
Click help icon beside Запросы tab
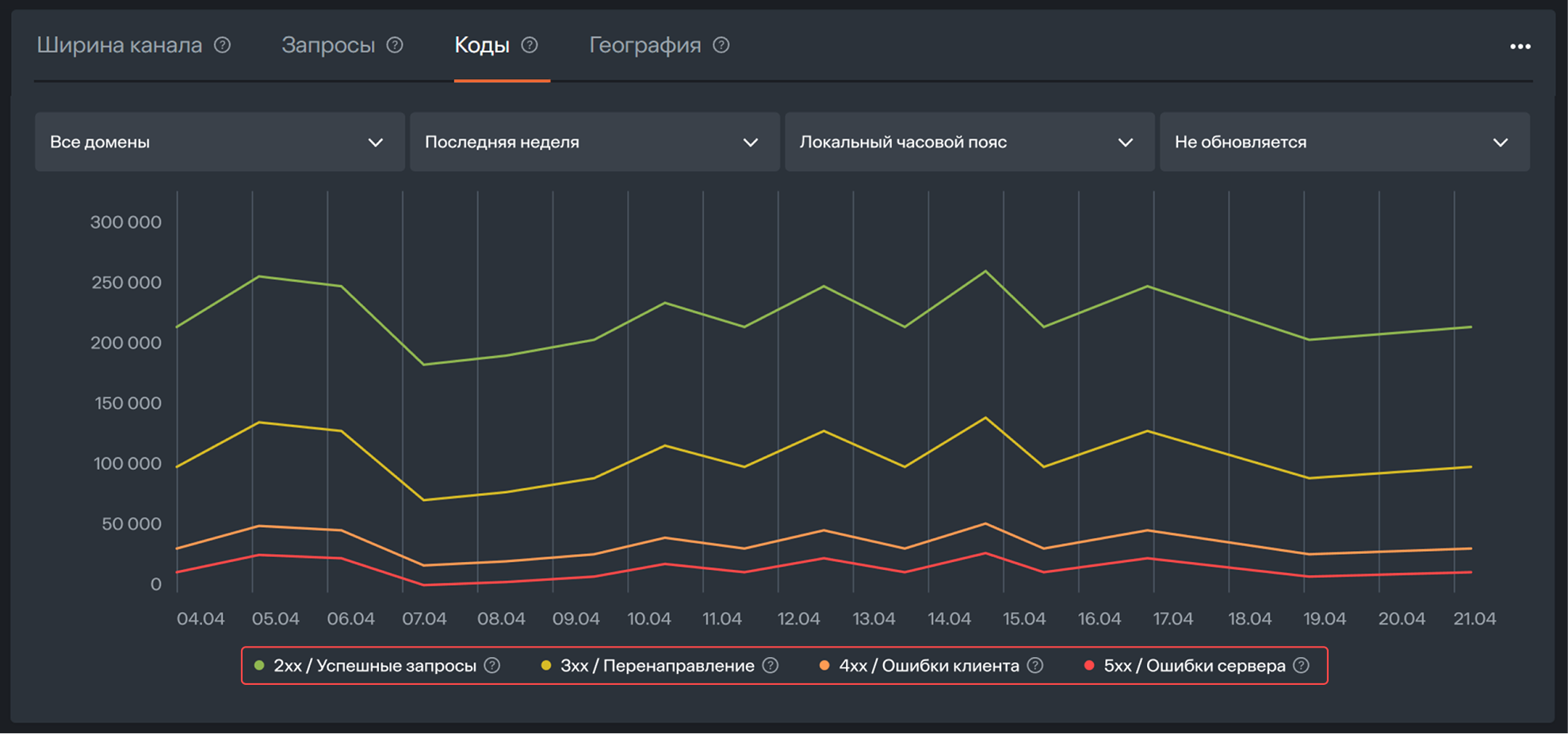coord(395,45)
